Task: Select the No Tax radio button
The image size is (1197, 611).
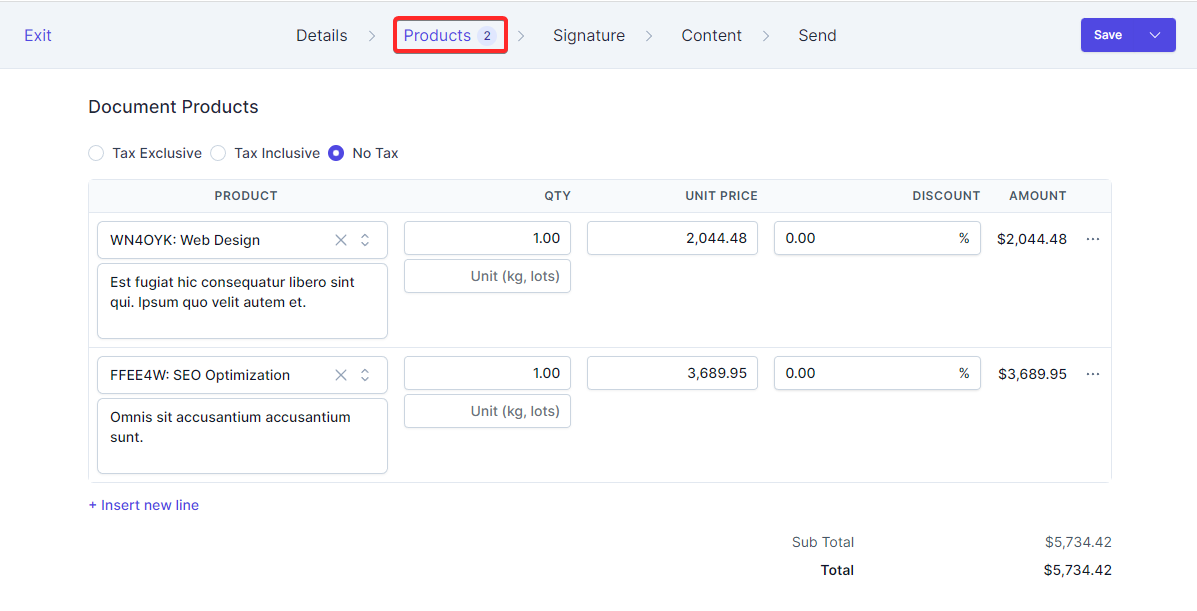Action: [x=336, y=153]
